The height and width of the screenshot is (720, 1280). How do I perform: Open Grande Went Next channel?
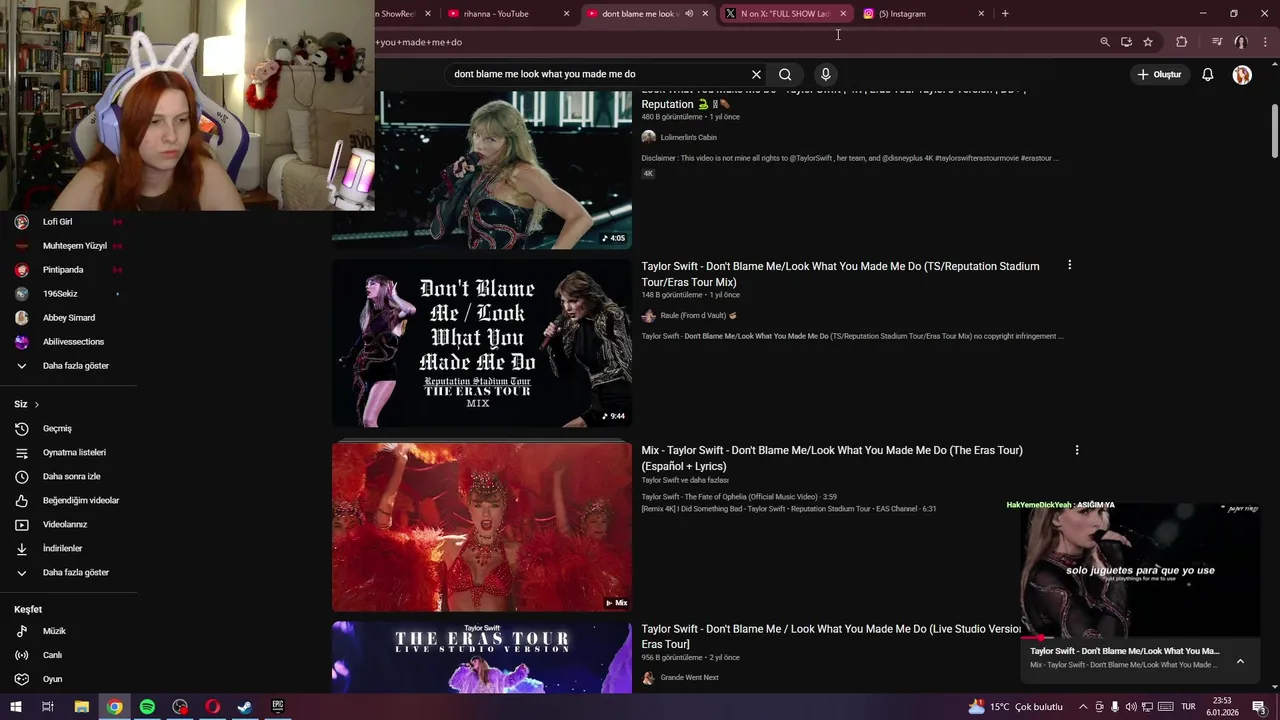coord(689,677)
